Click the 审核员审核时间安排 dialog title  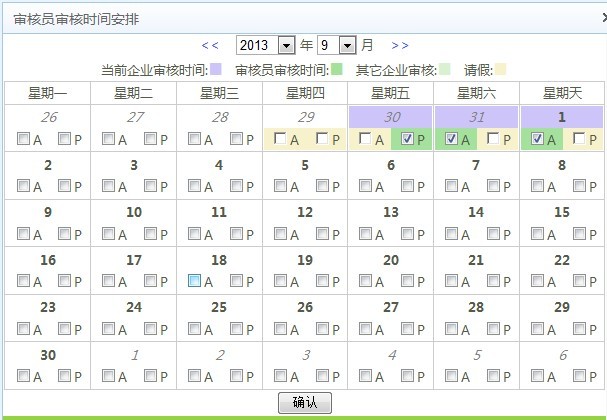[x=76, y=19]
